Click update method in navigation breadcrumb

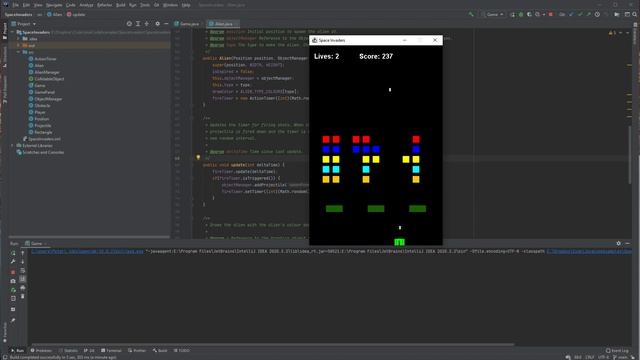(x=76, y=15)
